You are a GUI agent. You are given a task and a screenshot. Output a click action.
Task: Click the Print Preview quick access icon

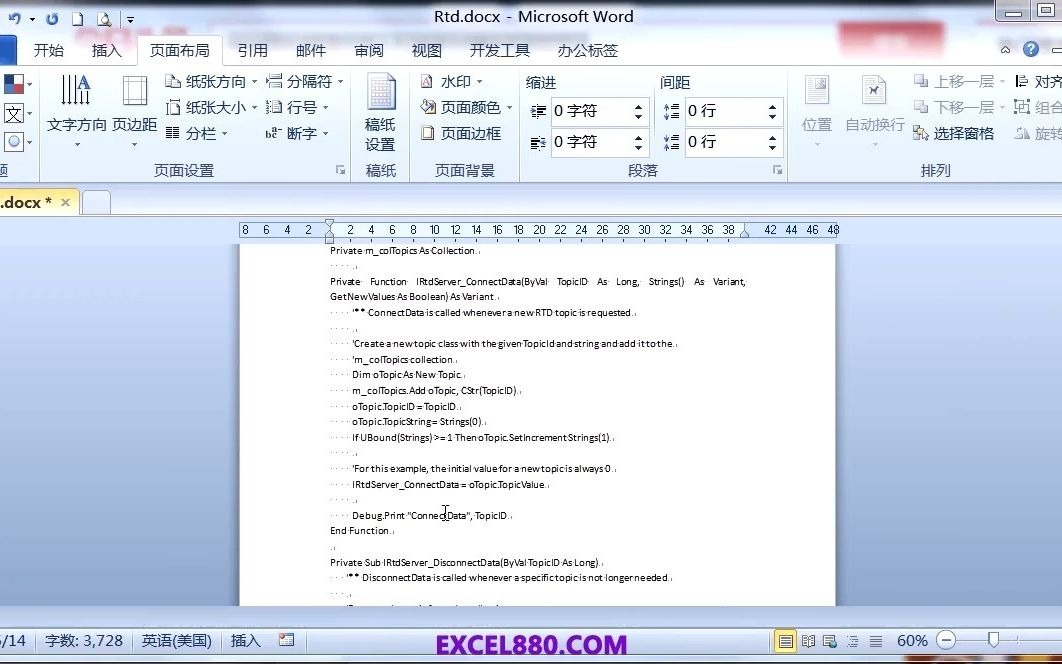[105, 17]
